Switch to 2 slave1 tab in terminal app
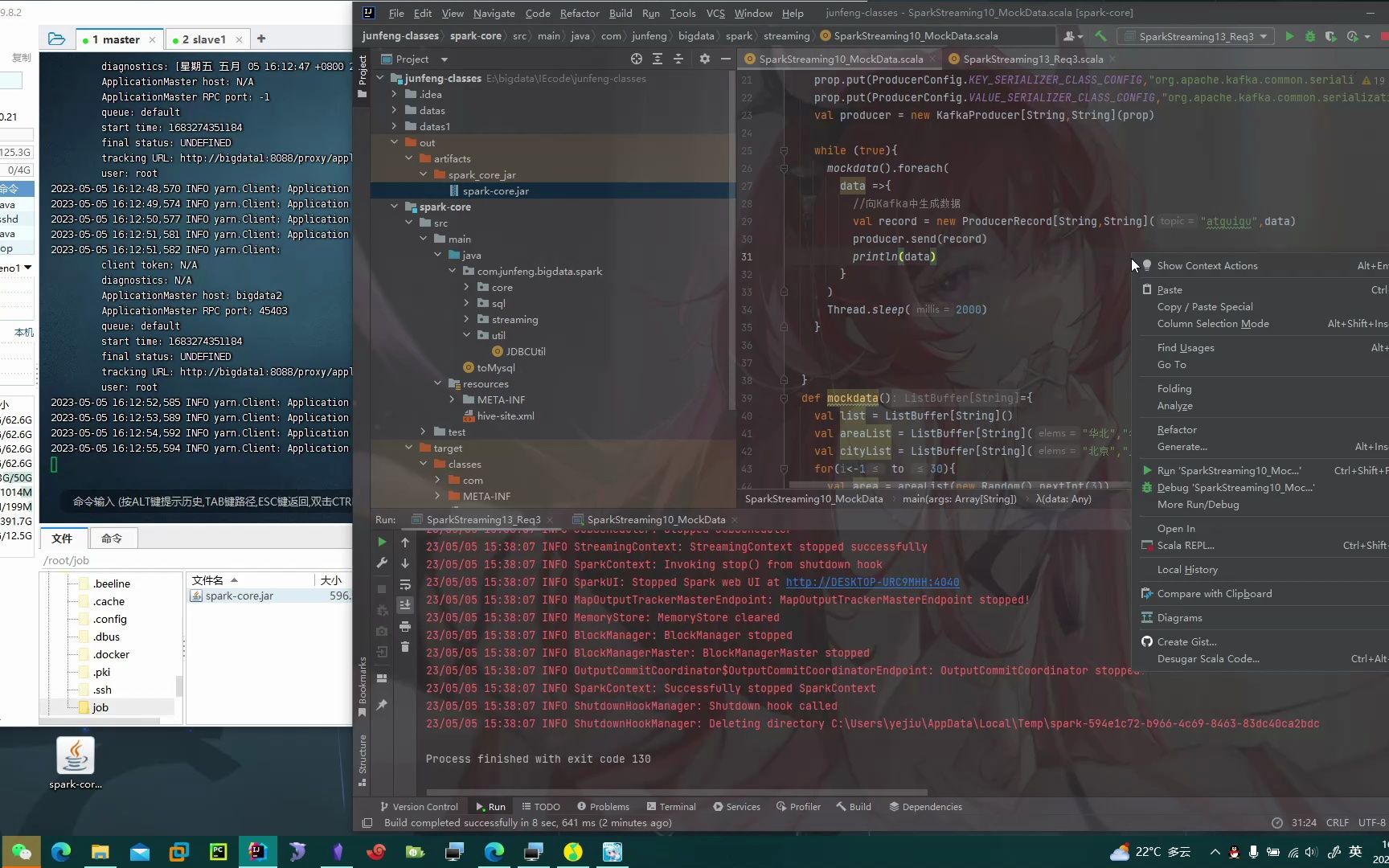This screenshot has height=868, width=1389. 203,39
